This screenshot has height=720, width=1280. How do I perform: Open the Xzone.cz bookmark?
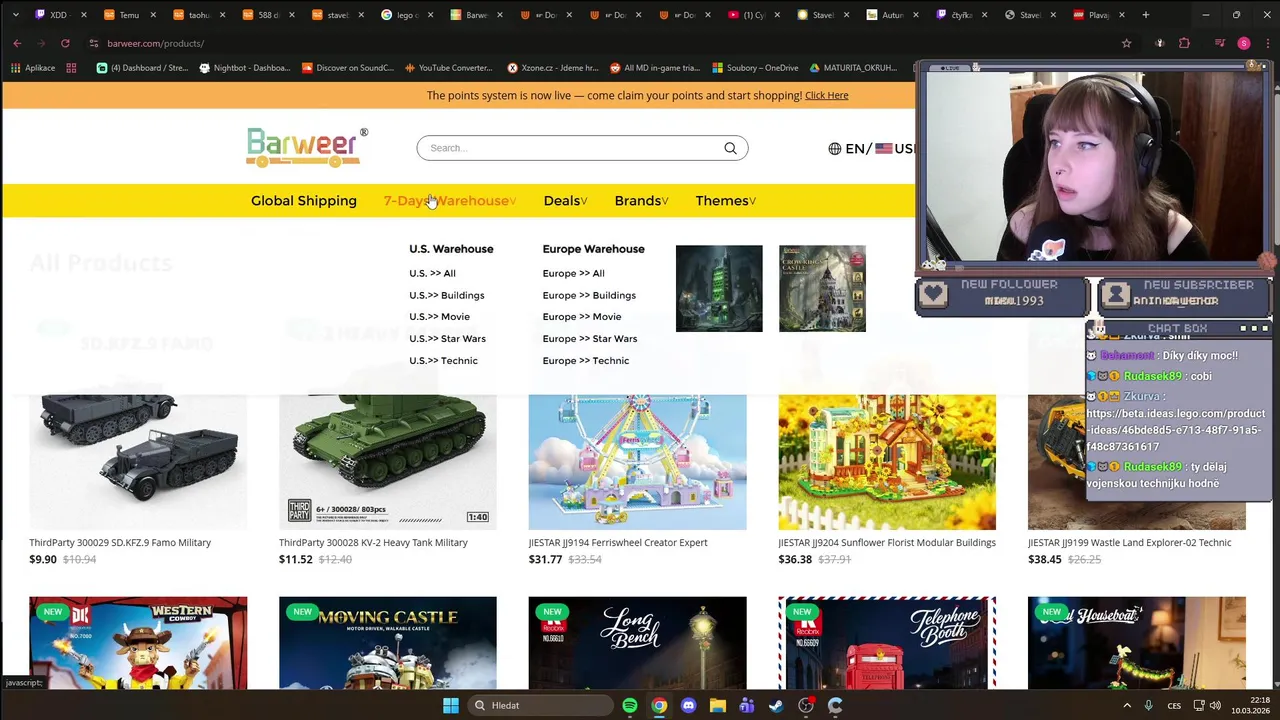point(553,68)
